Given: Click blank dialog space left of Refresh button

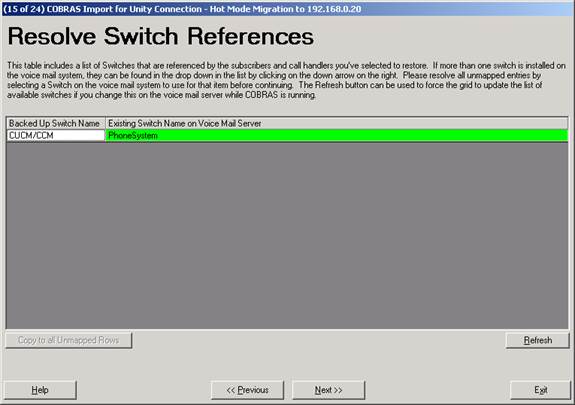Looking at the screenshot, I should point(318,340).
